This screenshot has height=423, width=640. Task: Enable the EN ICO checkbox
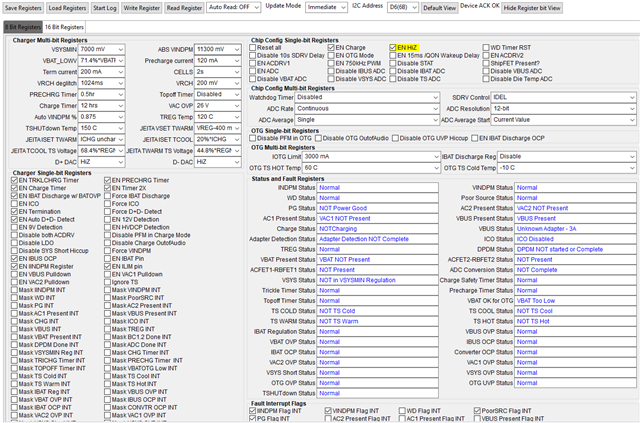point(14,204)
